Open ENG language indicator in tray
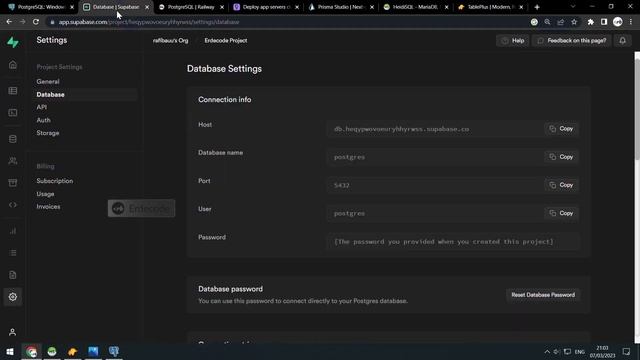The height and width of the screenshot is (360, 640). click(x=580, y=351)
